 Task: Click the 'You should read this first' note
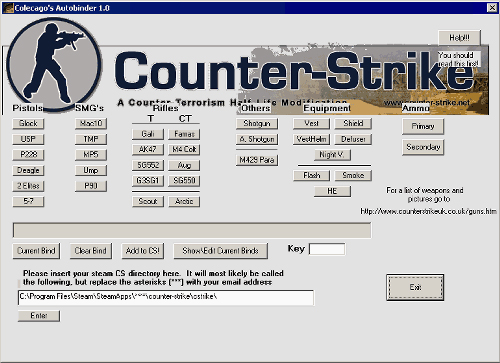tap(459, 59)
